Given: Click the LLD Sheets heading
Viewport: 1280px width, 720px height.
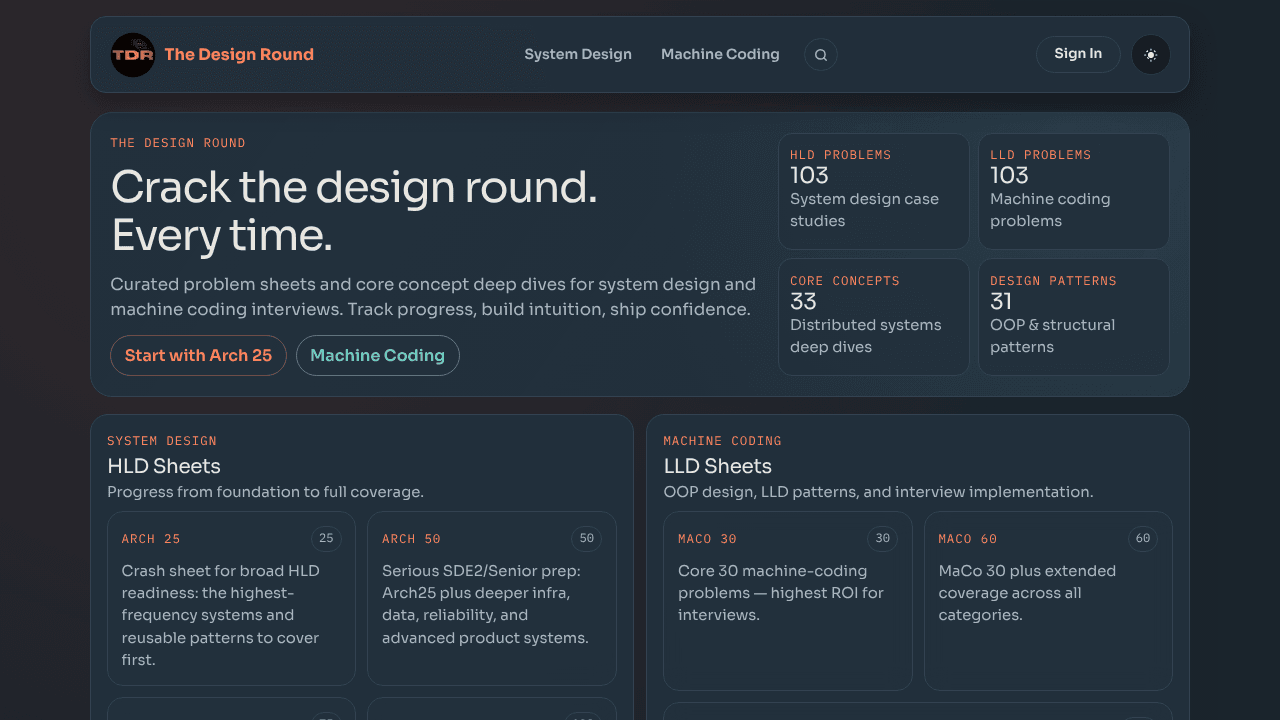Looking at the screenshot, I should click(x=718, y=466).
